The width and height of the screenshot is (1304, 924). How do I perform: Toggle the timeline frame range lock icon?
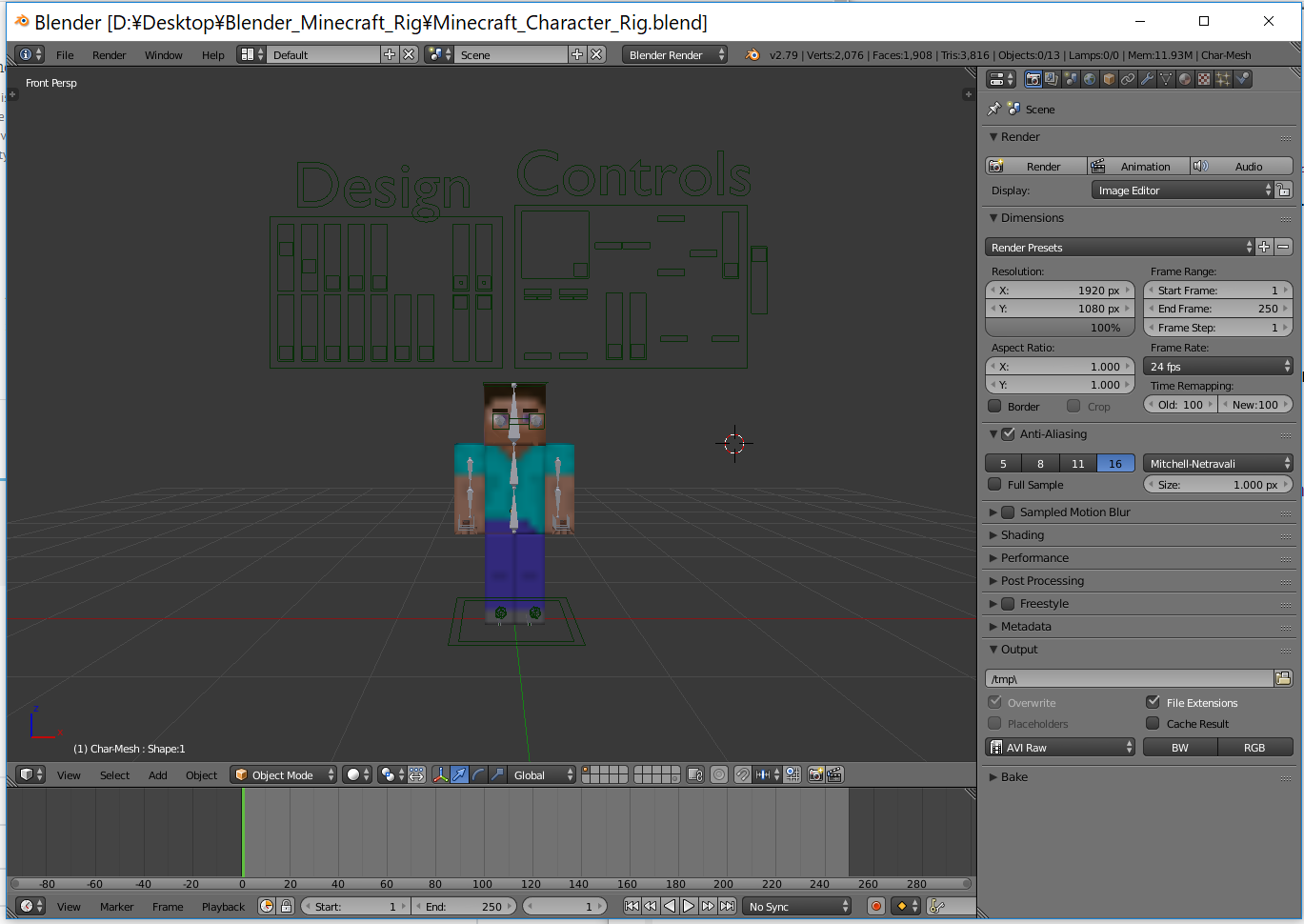(286, 906)
